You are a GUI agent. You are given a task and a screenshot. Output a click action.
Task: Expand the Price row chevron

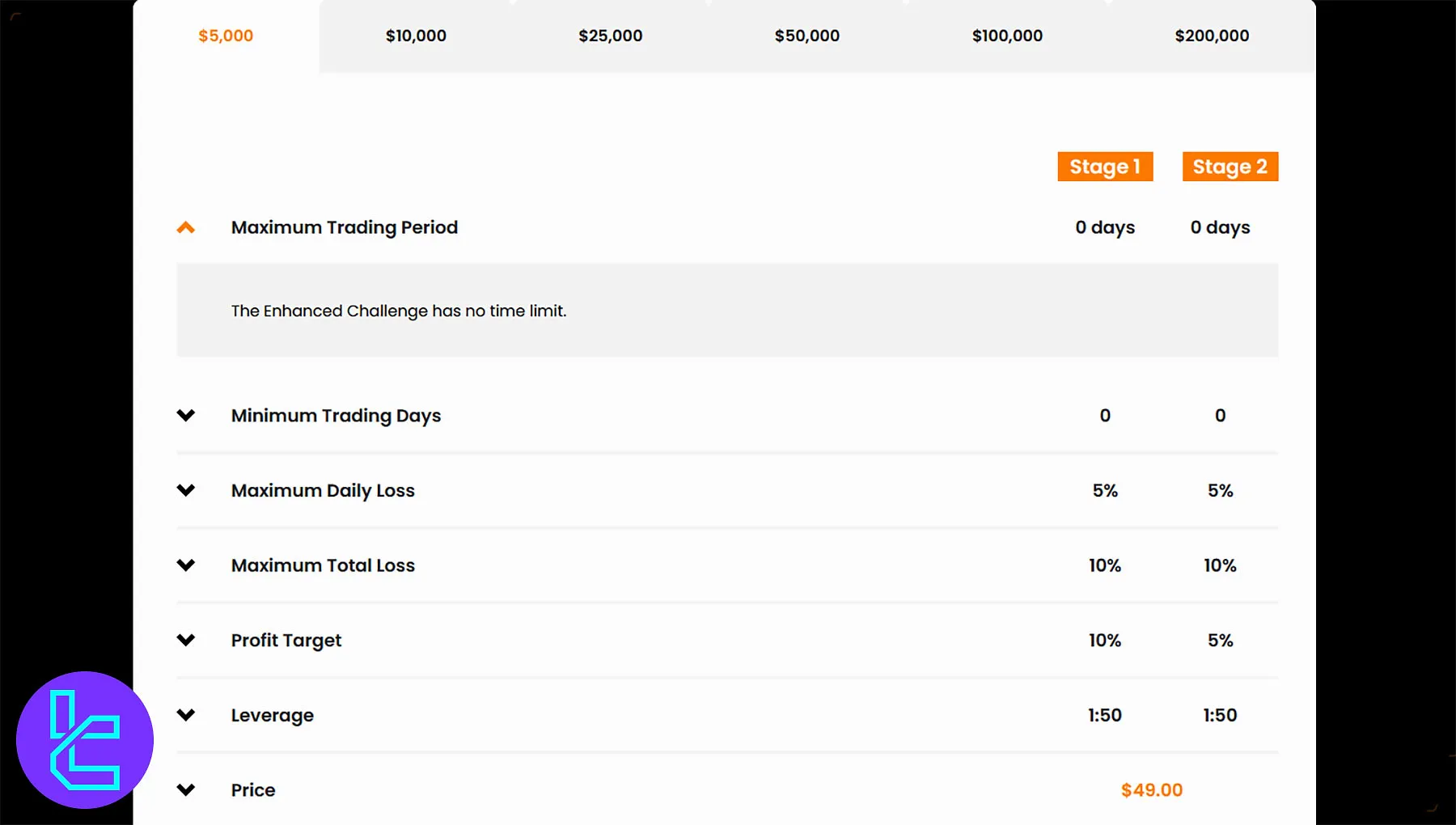tap(186, 789)
